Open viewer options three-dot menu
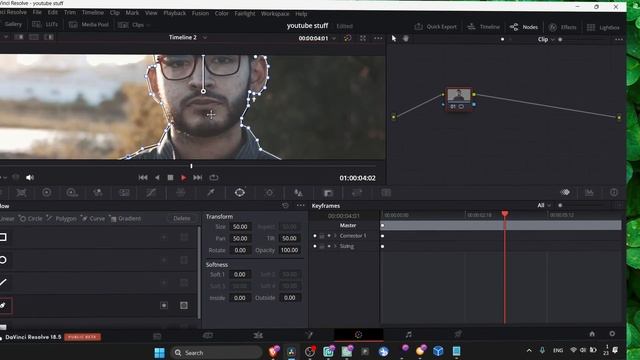The image size is (640, 360). point(378,38)
